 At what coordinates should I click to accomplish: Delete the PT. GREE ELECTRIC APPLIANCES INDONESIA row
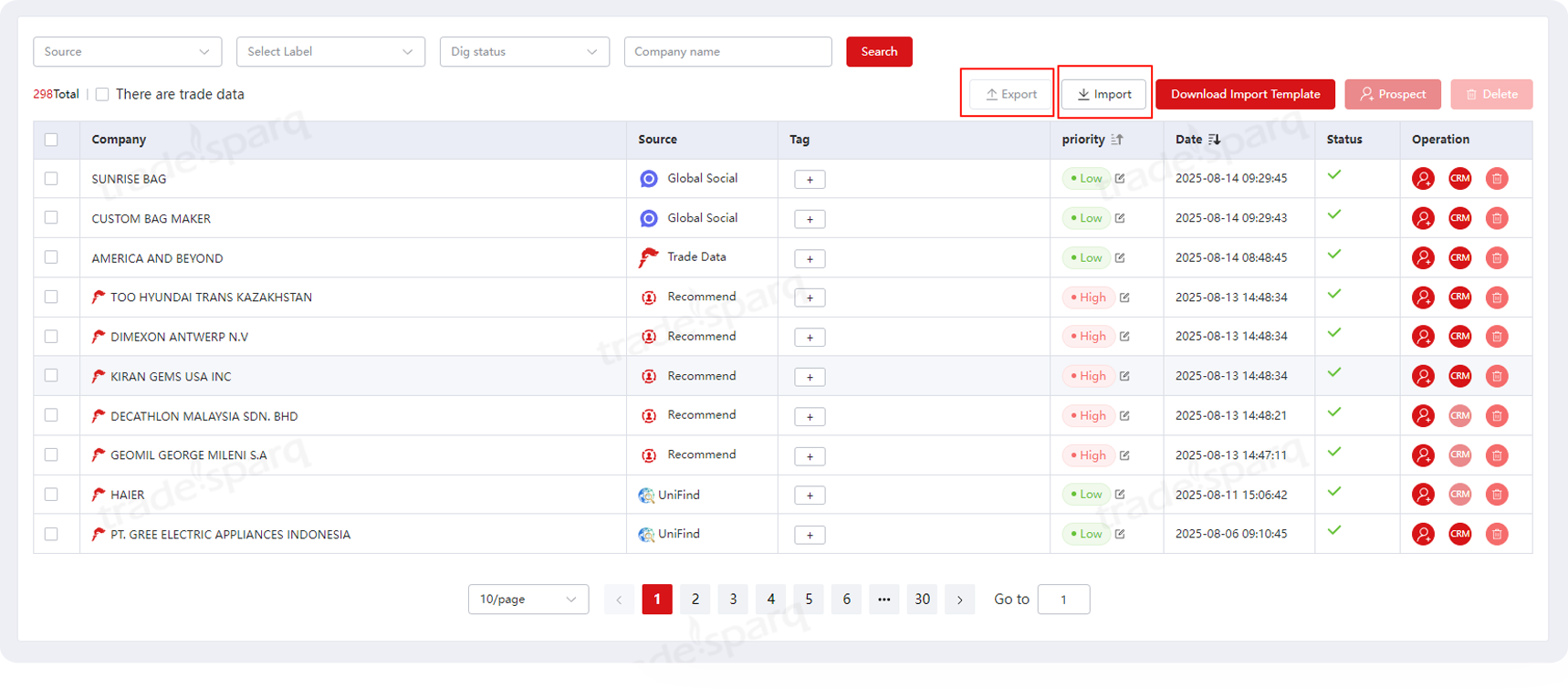coord(1496,534)
